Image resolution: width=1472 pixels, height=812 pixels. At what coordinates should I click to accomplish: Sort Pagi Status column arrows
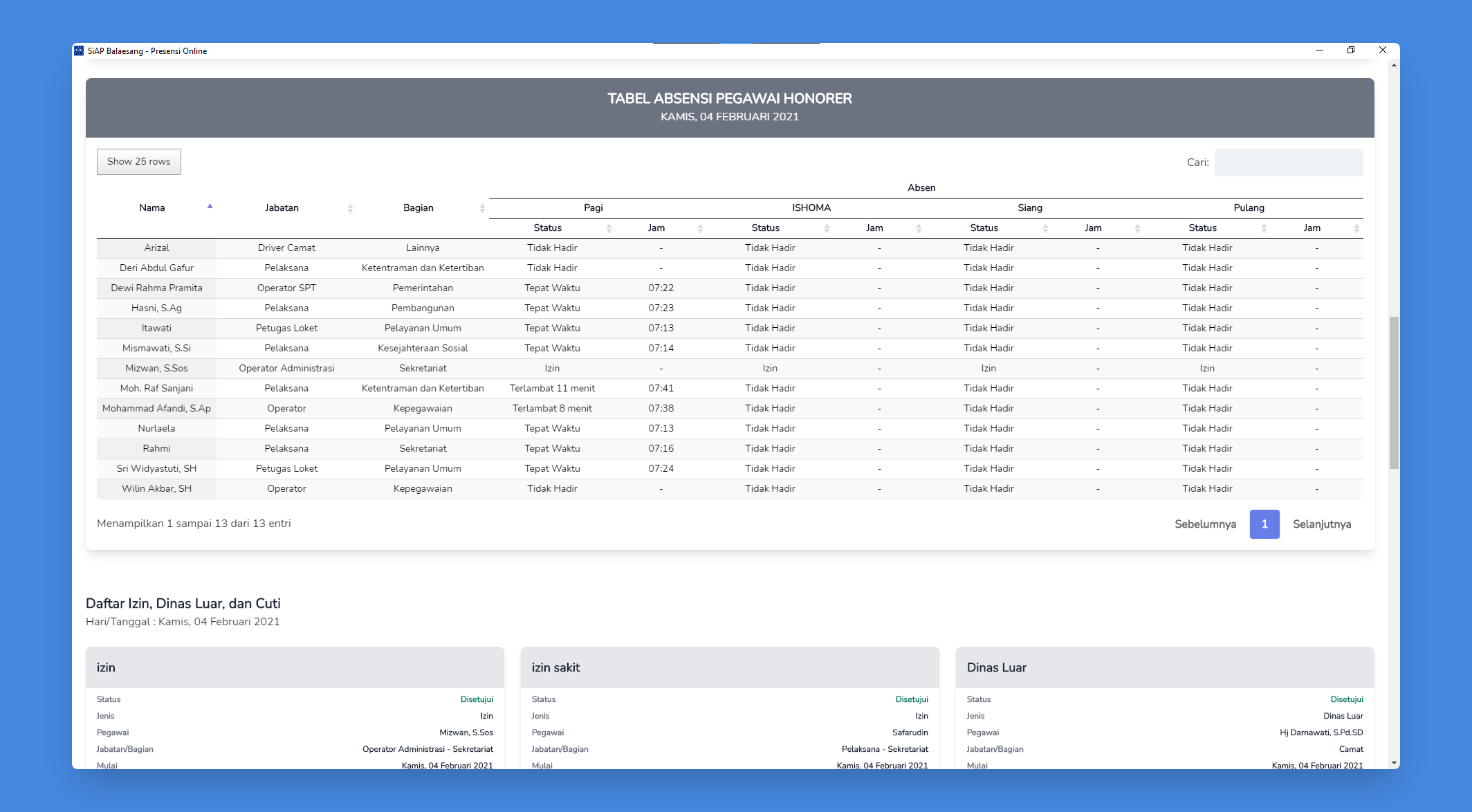(609, 228)
